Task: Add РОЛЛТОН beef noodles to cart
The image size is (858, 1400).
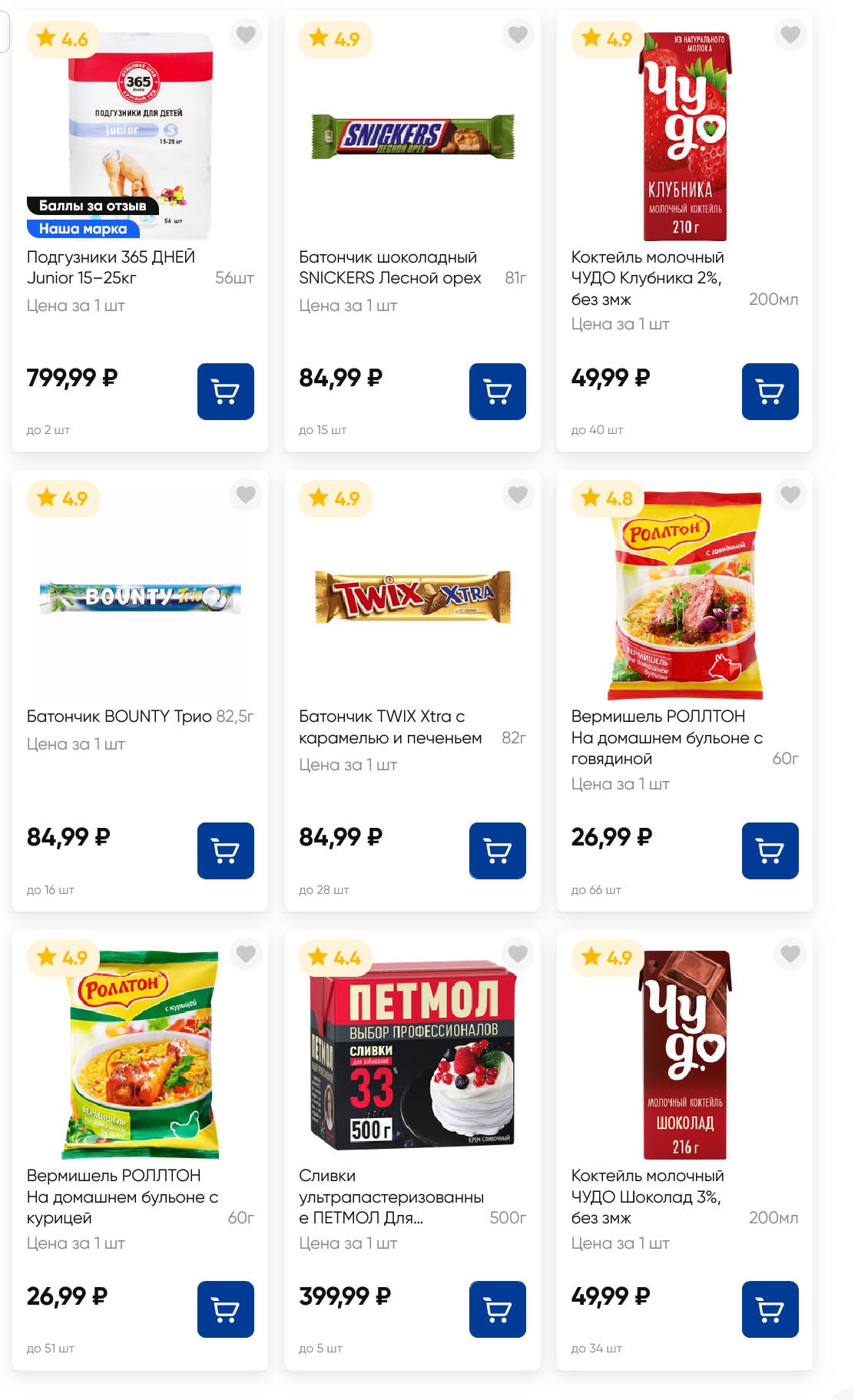Action: [x=770, y=851]
